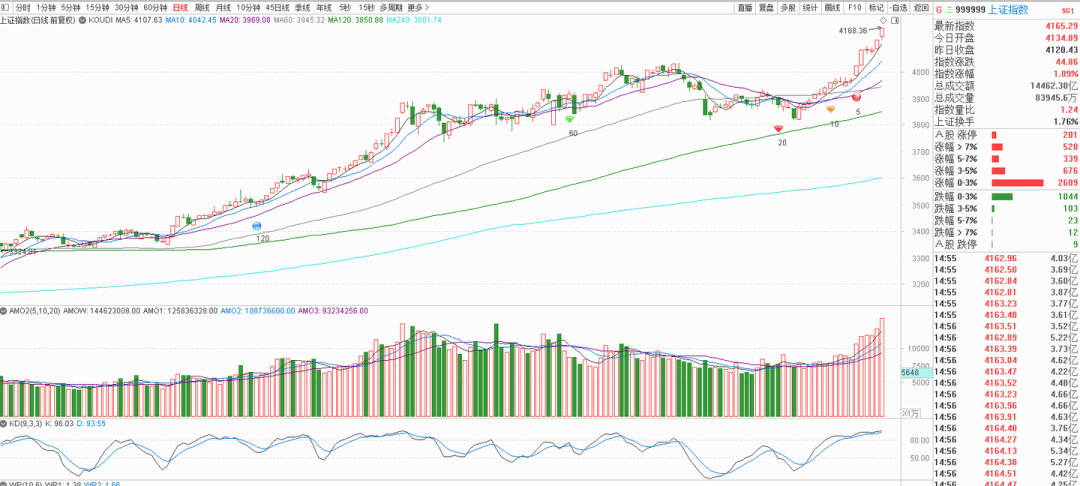Select the 5秒 period
This screenshot has height=486, width=1080.
[x=344, y=8]
